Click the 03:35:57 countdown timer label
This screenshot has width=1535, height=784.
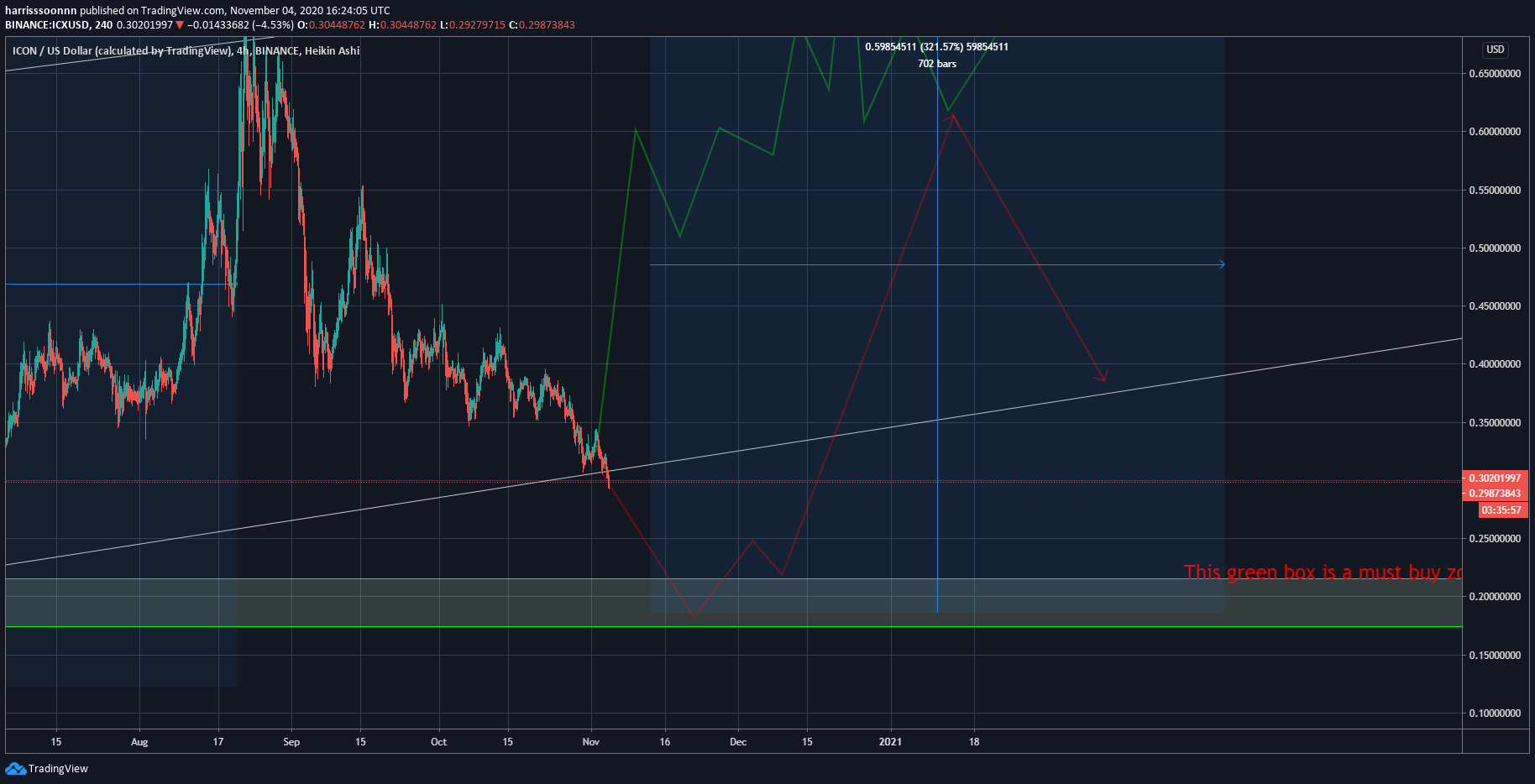(x=1503, y=510)
